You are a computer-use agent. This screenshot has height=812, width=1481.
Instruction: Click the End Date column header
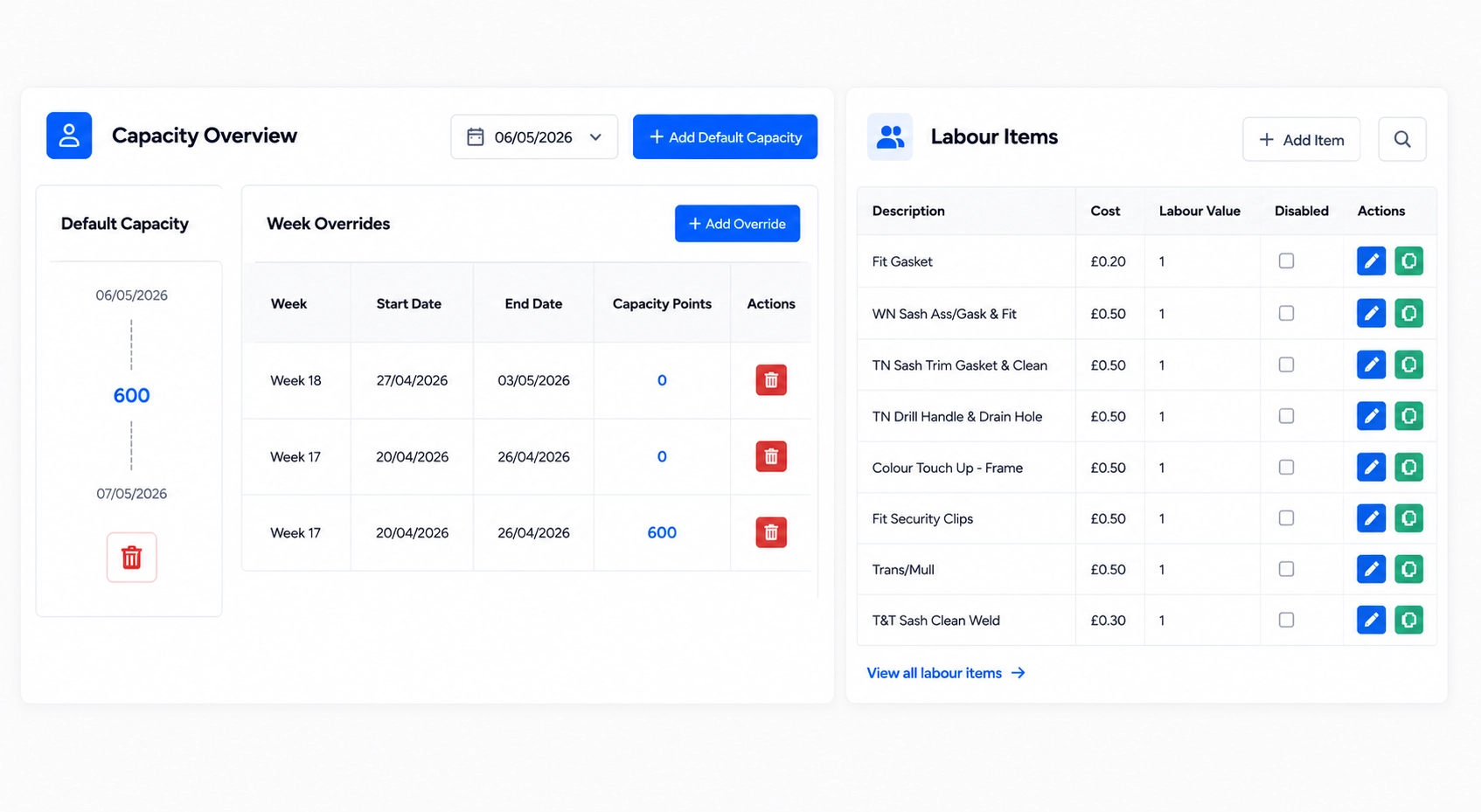tap(533, 303)
